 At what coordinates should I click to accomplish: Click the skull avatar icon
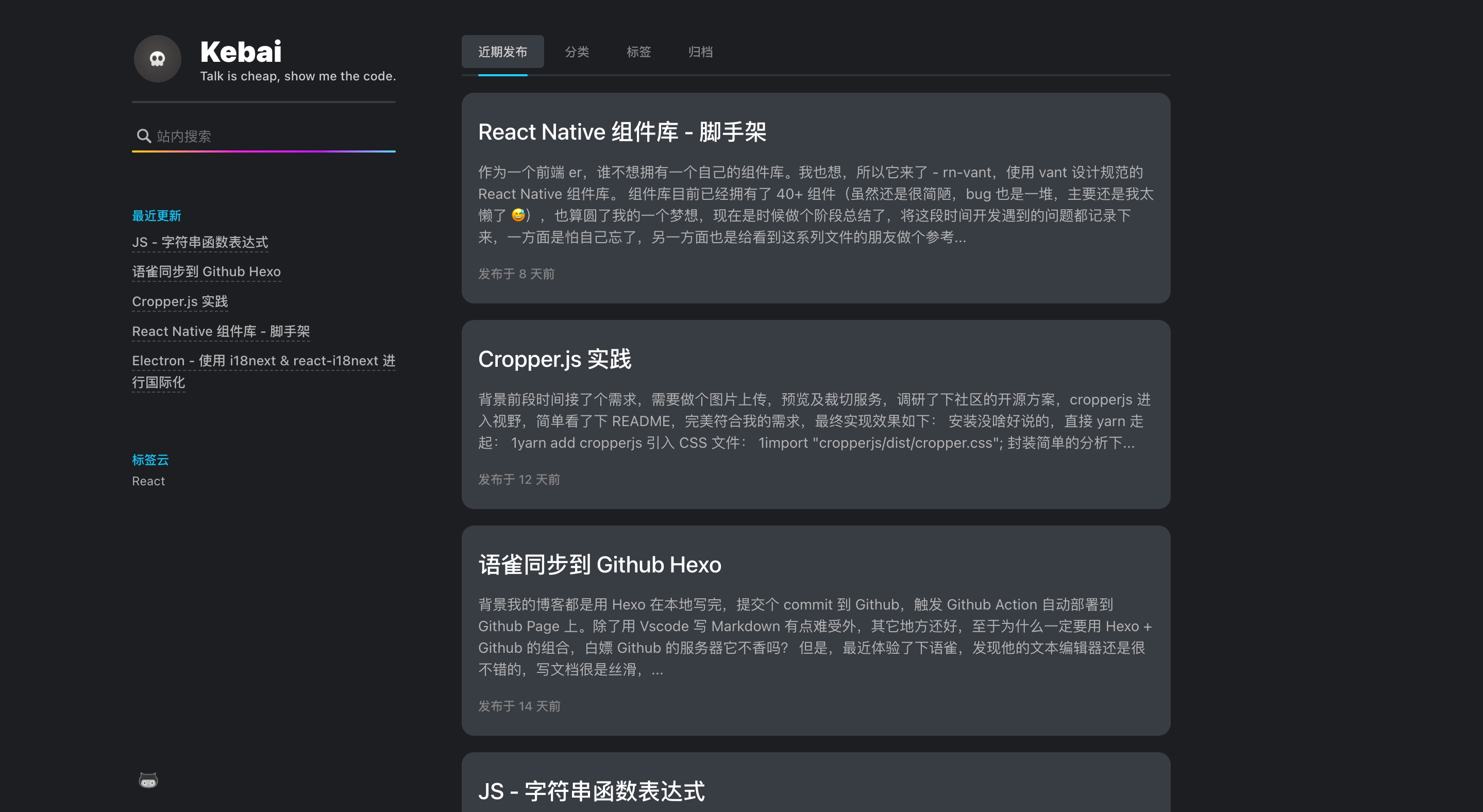[x=157, y=59]
